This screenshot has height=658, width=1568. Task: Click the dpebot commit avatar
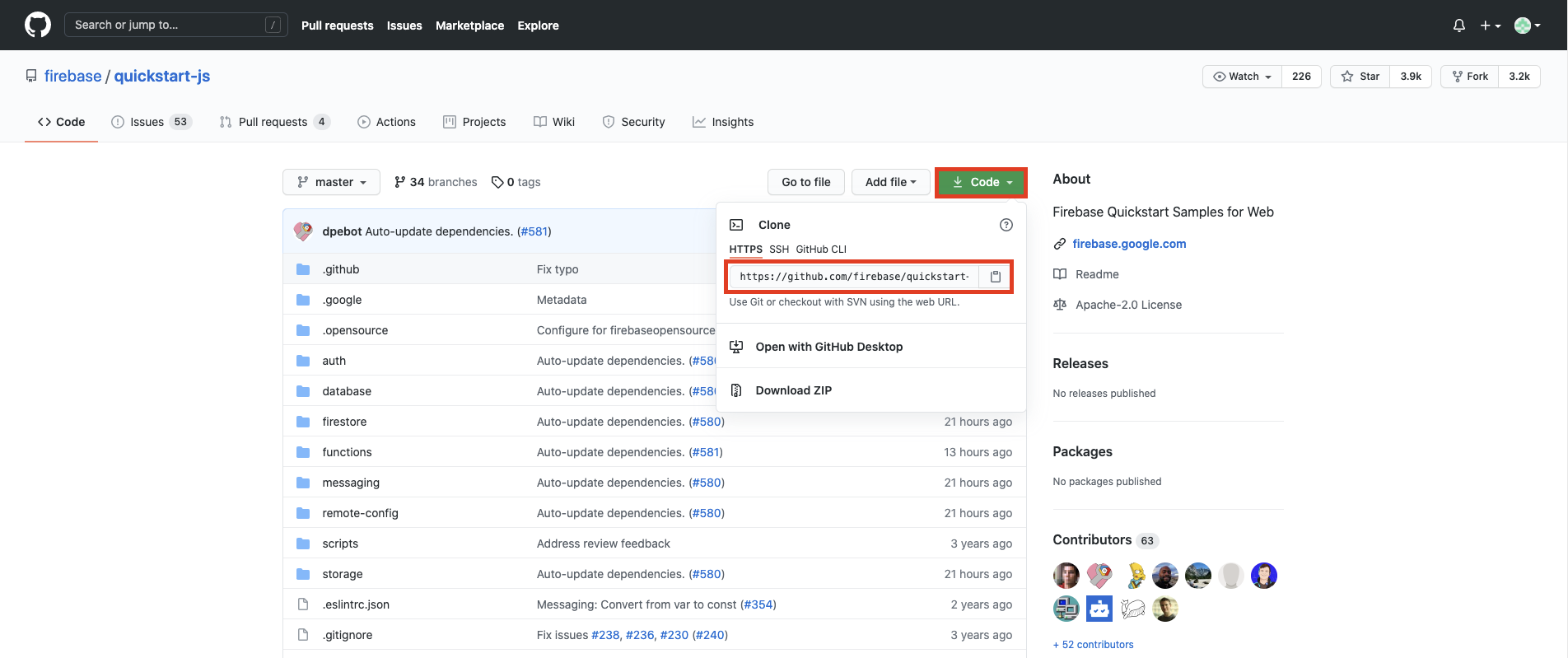(x=303, y=231)
